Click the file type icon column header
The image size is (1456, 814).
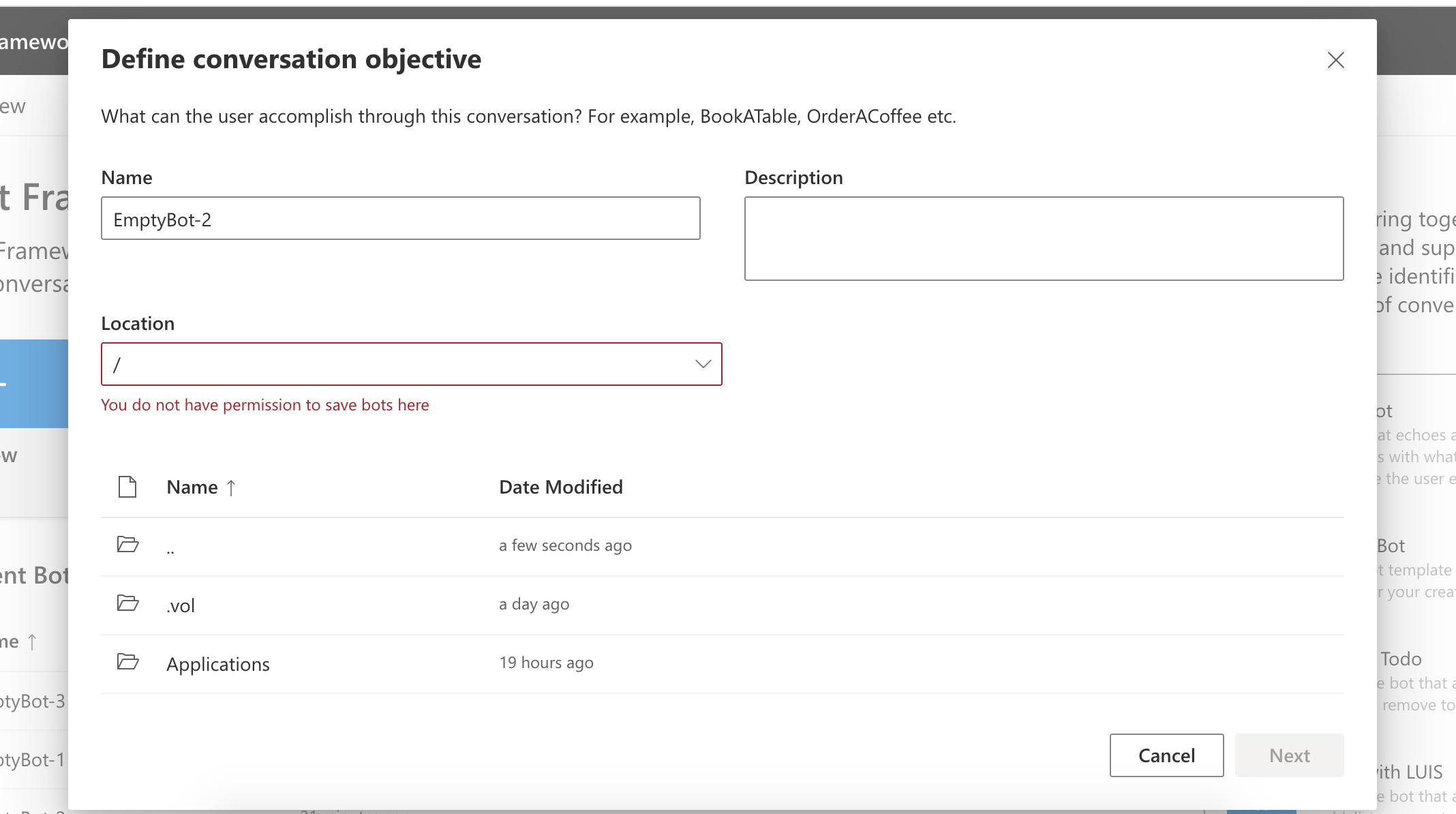[x=127, y=487]
